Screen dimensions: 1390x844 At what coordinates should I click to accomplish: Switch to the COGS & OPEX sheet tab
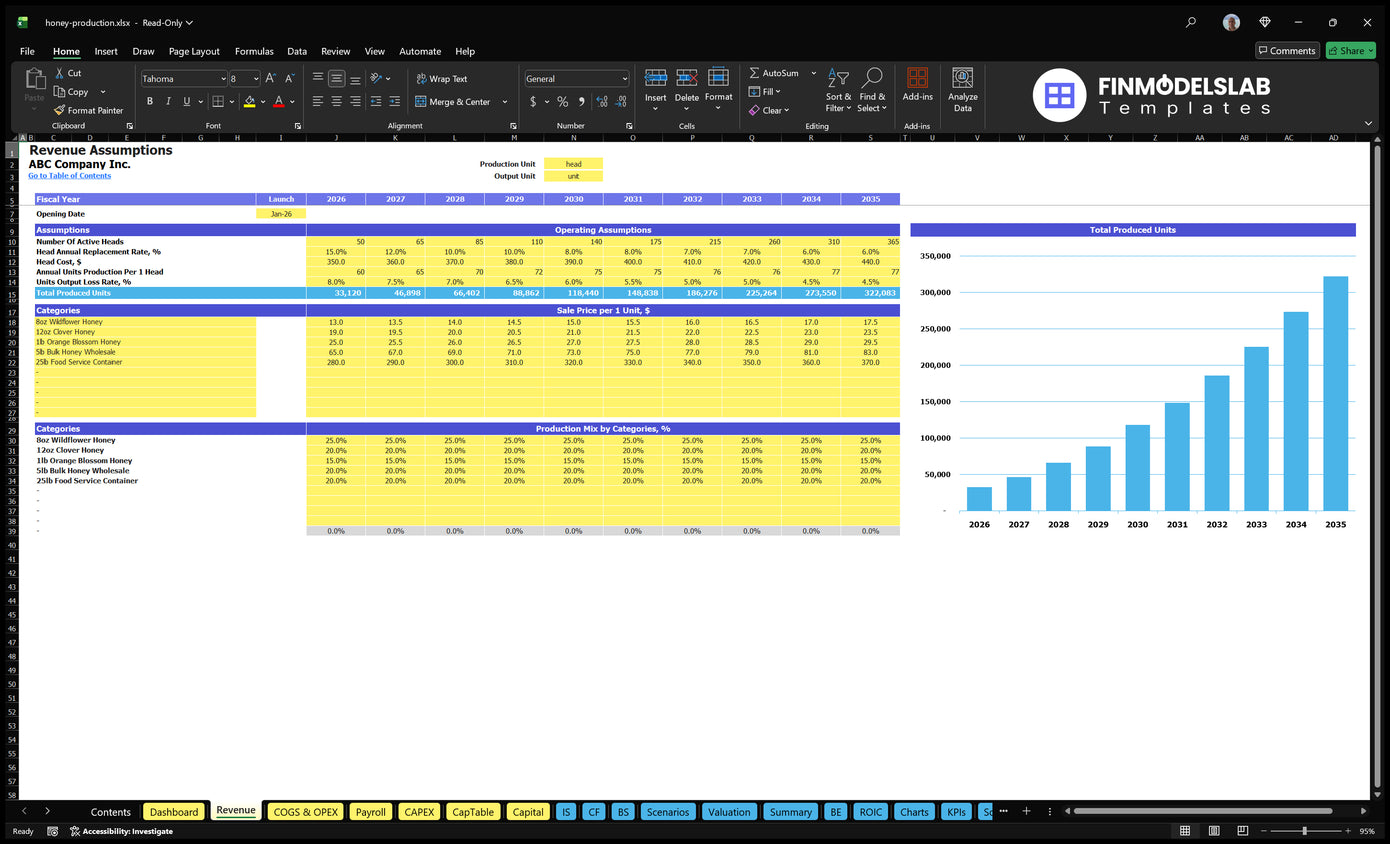click(306, 812)
